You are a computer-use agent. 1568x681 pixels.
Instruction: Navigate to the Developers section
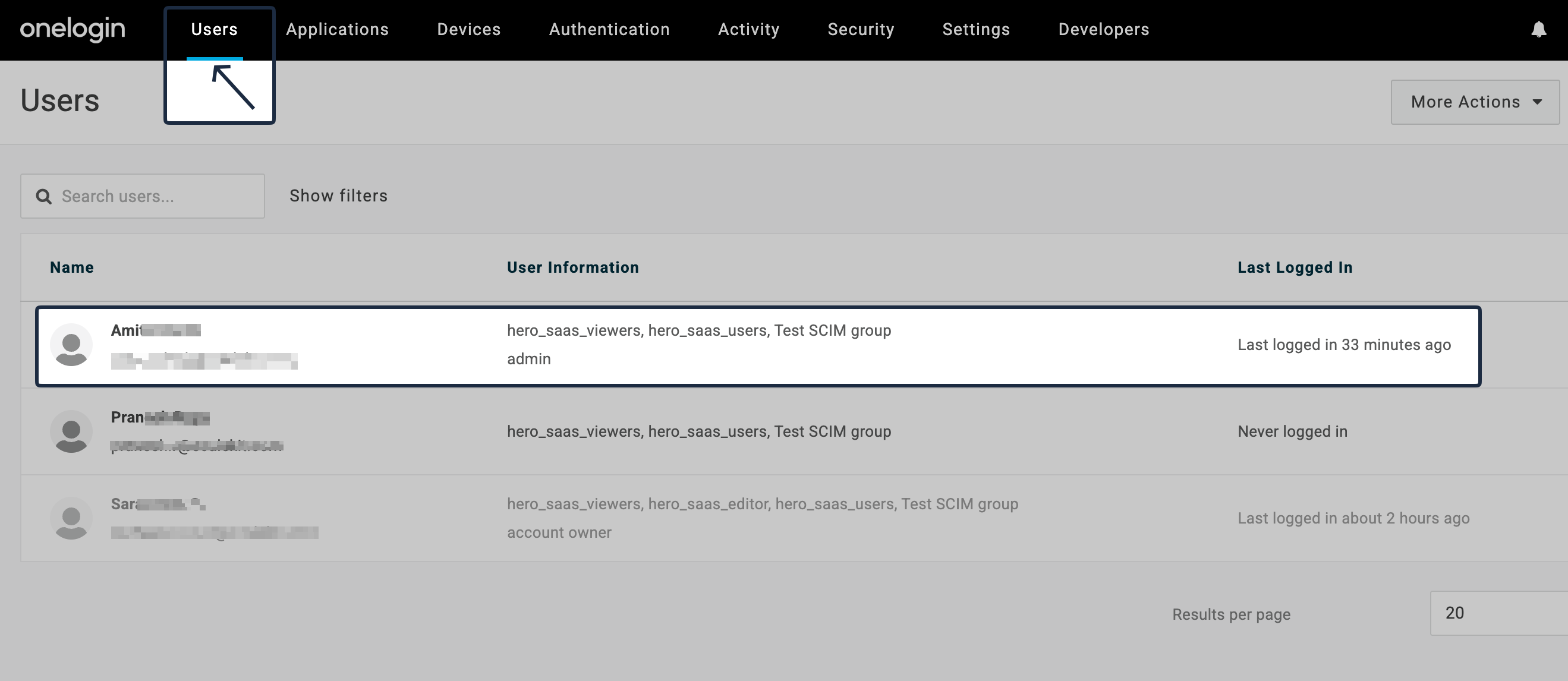click(1103, 29)
